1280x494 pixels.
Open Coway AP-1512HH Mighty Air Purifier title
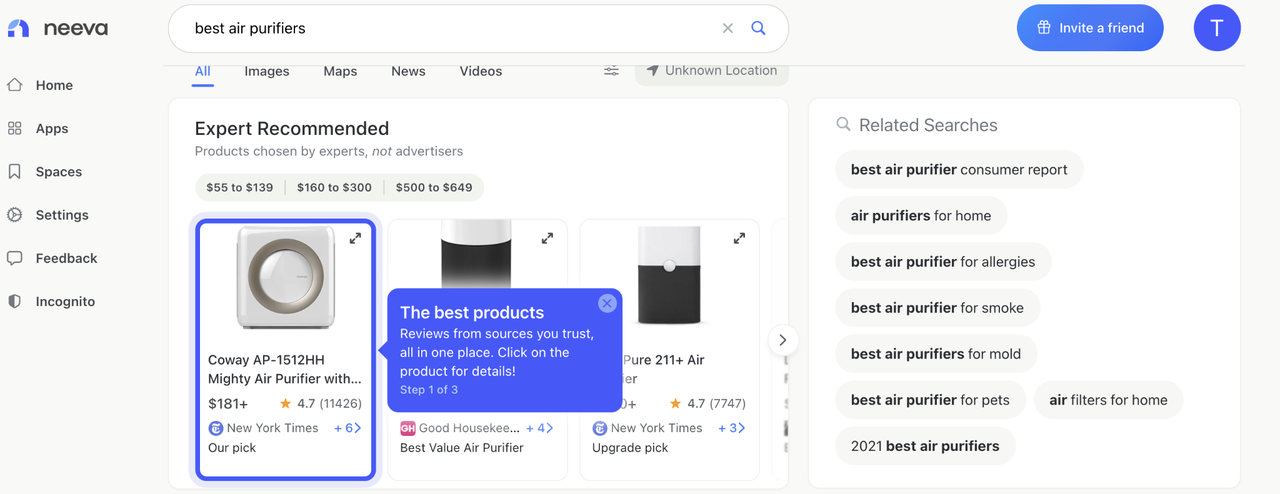[x=285, y=369]
